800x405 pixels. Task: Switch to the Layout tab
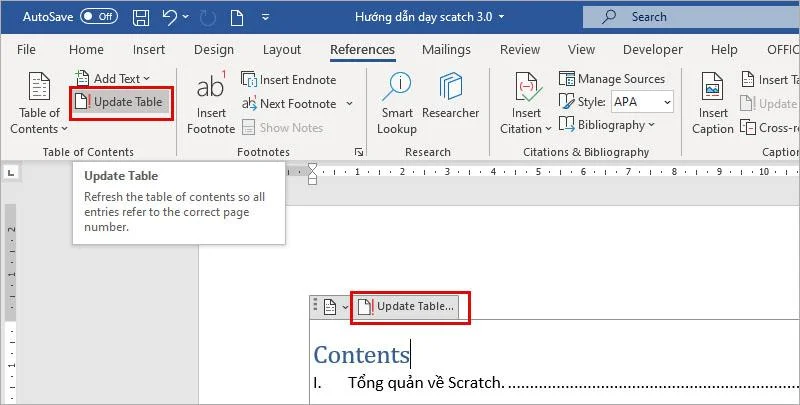282,49
